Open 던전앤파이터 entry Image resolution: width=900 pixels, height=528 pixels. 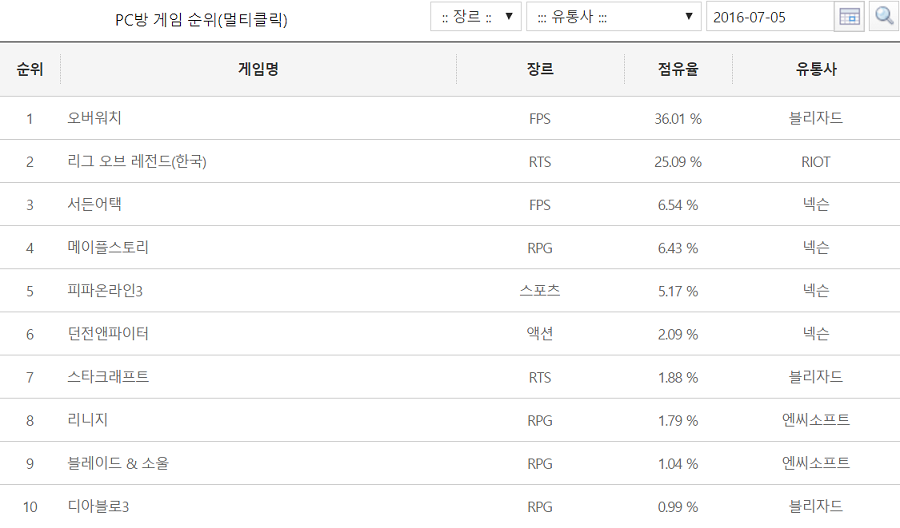(108, 334)
